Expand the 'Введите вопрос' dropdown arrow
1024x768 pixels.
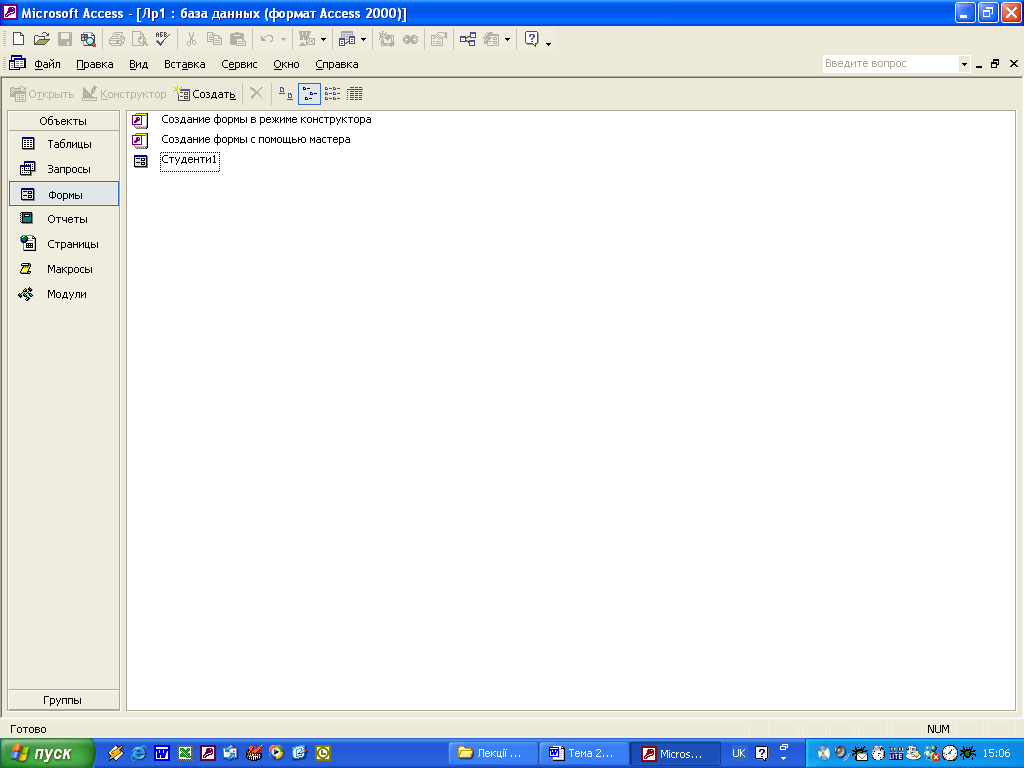point(964,64)
